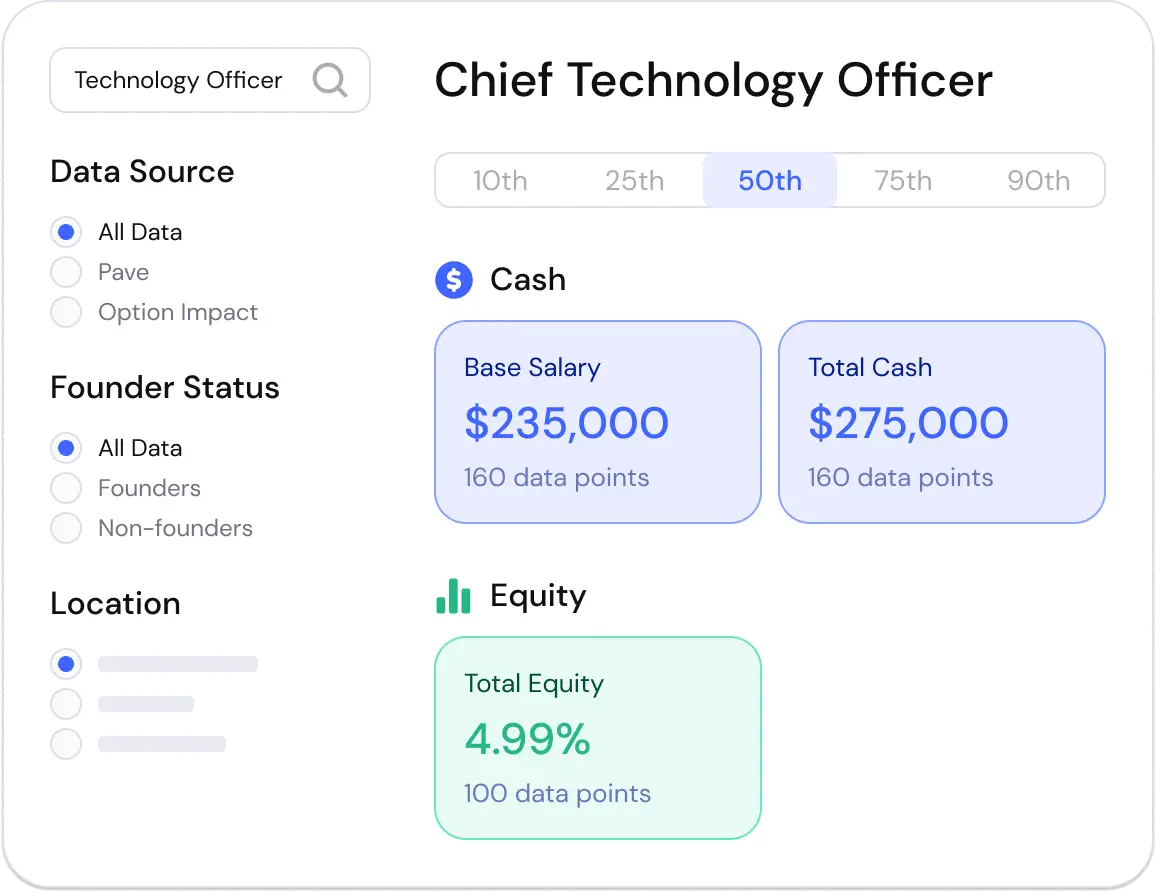1156x892 pixels.
Task: Select the first Location radio option
Action: click(66, 663)
